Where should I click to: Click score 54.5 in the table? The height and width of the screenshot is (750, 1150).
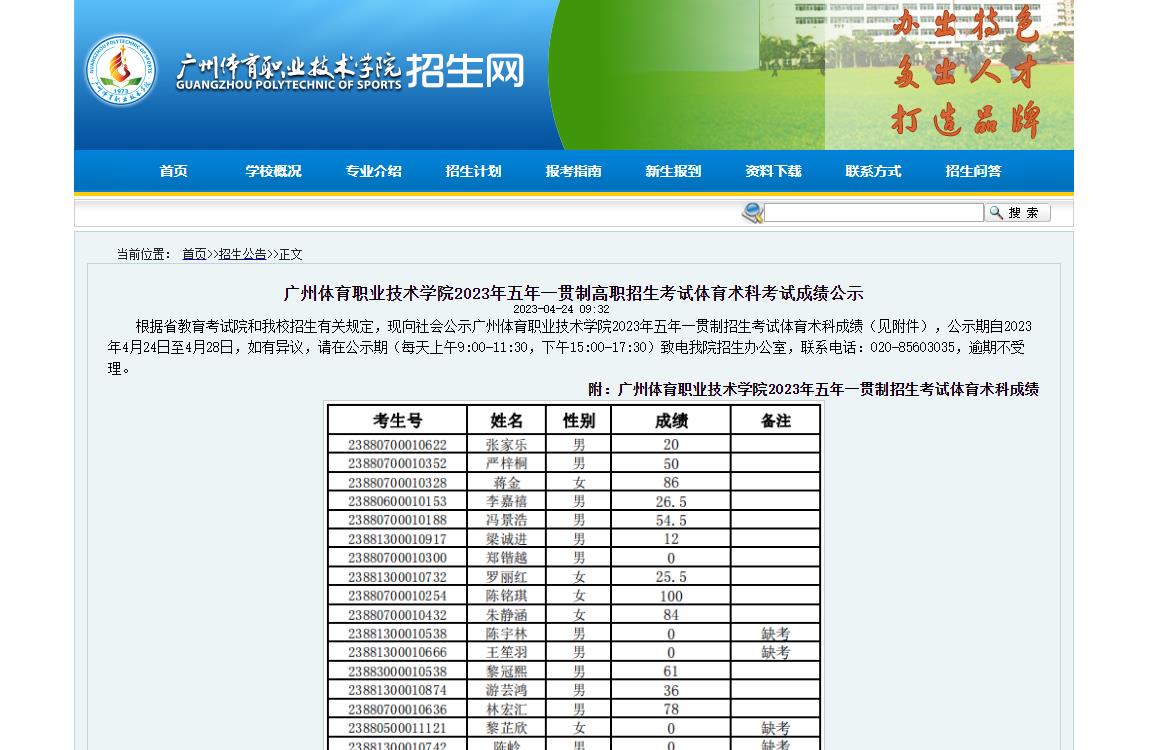tap(671, 520)
